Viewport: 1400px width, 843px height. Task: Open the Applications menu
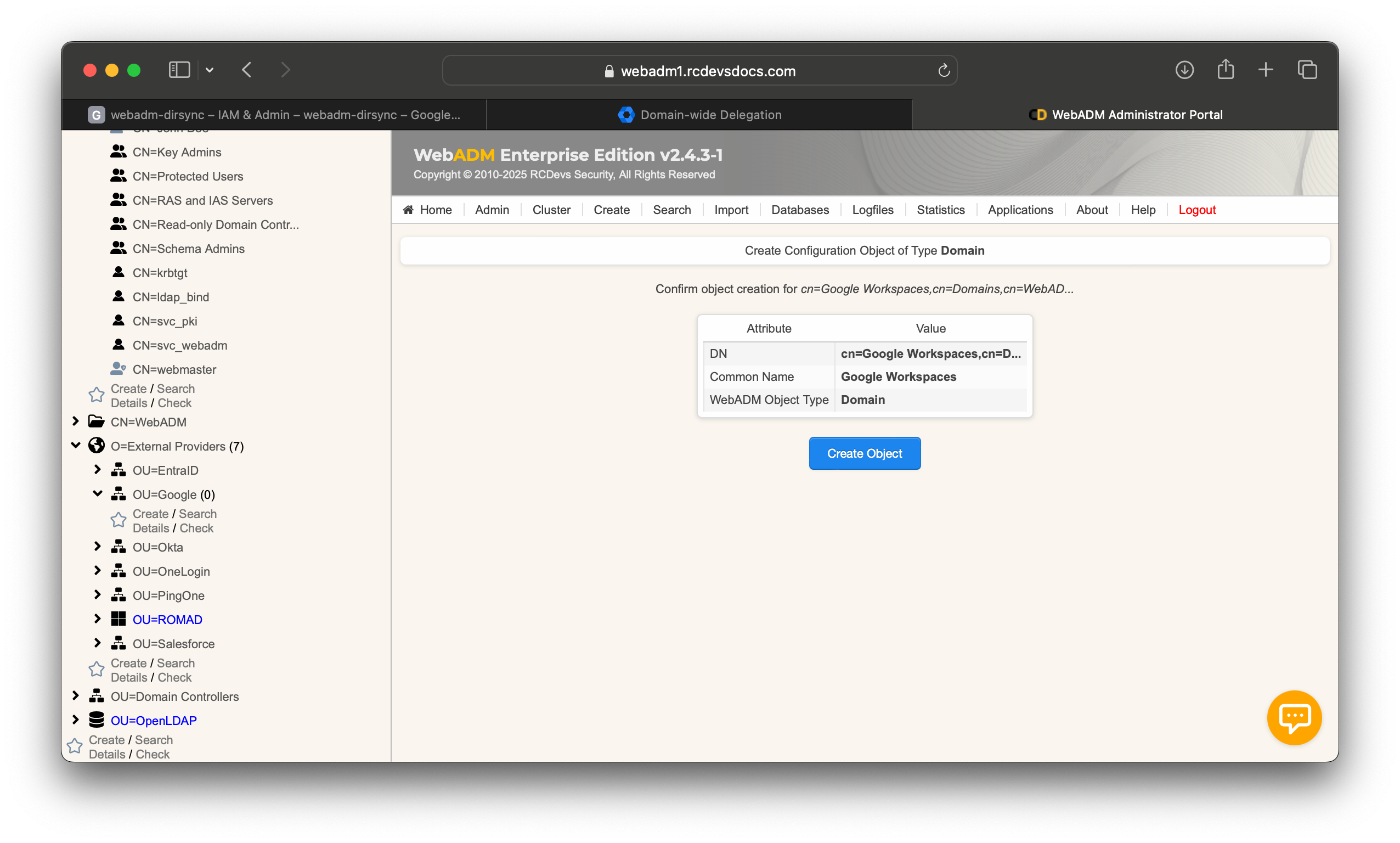point(1020,210)
